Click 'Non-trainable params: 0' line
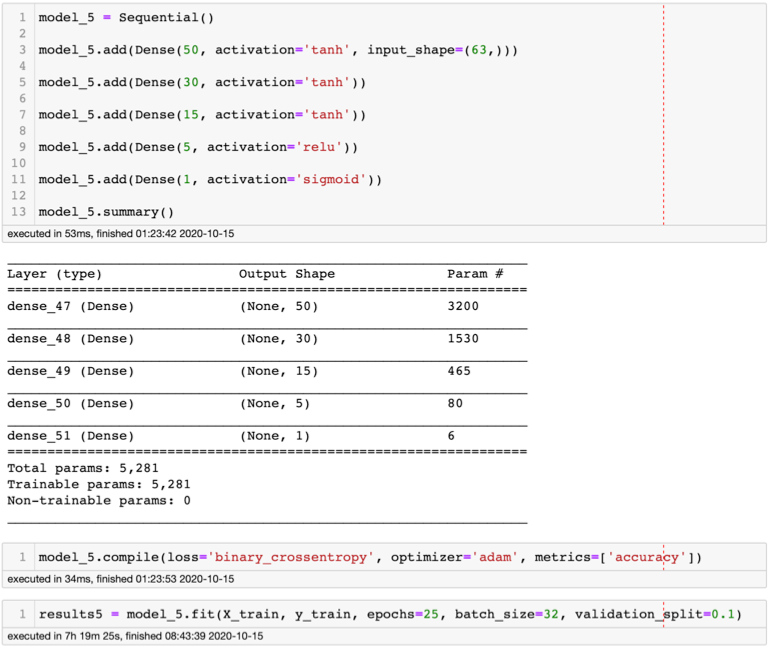The image size is (771, 651). coord(98,501)
